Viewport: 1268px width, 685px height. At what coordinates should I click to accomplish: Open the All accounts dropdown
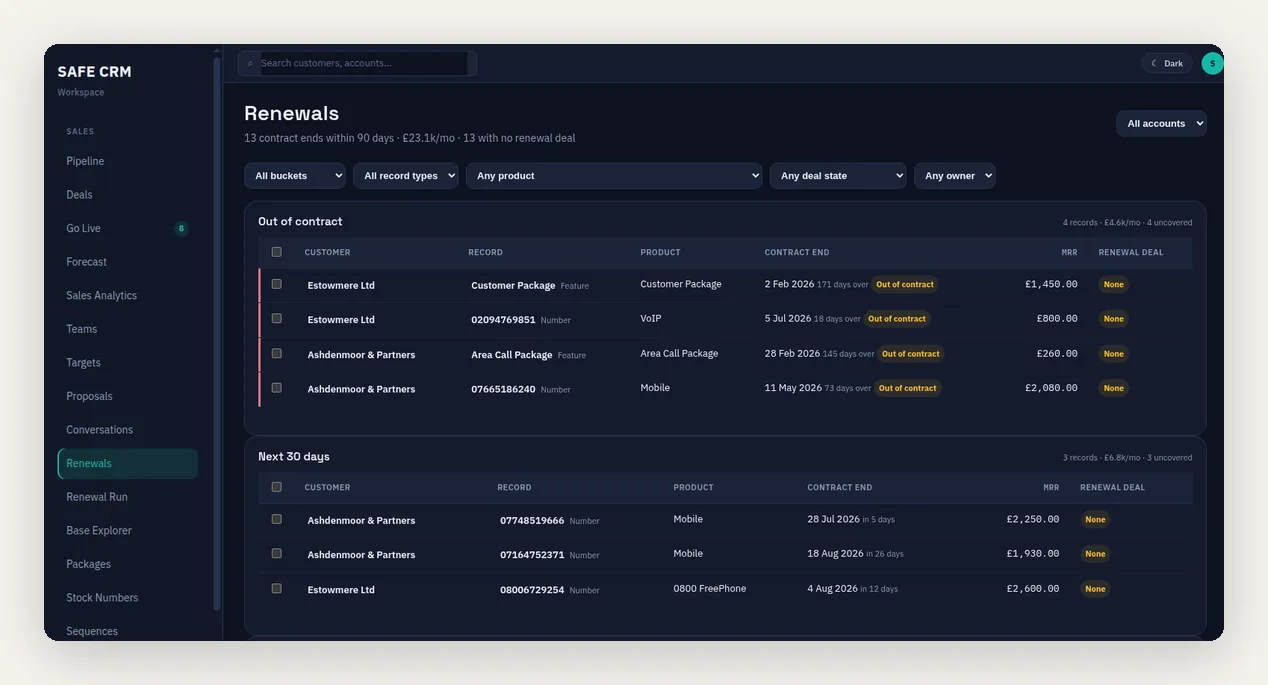coord(1161,123)
